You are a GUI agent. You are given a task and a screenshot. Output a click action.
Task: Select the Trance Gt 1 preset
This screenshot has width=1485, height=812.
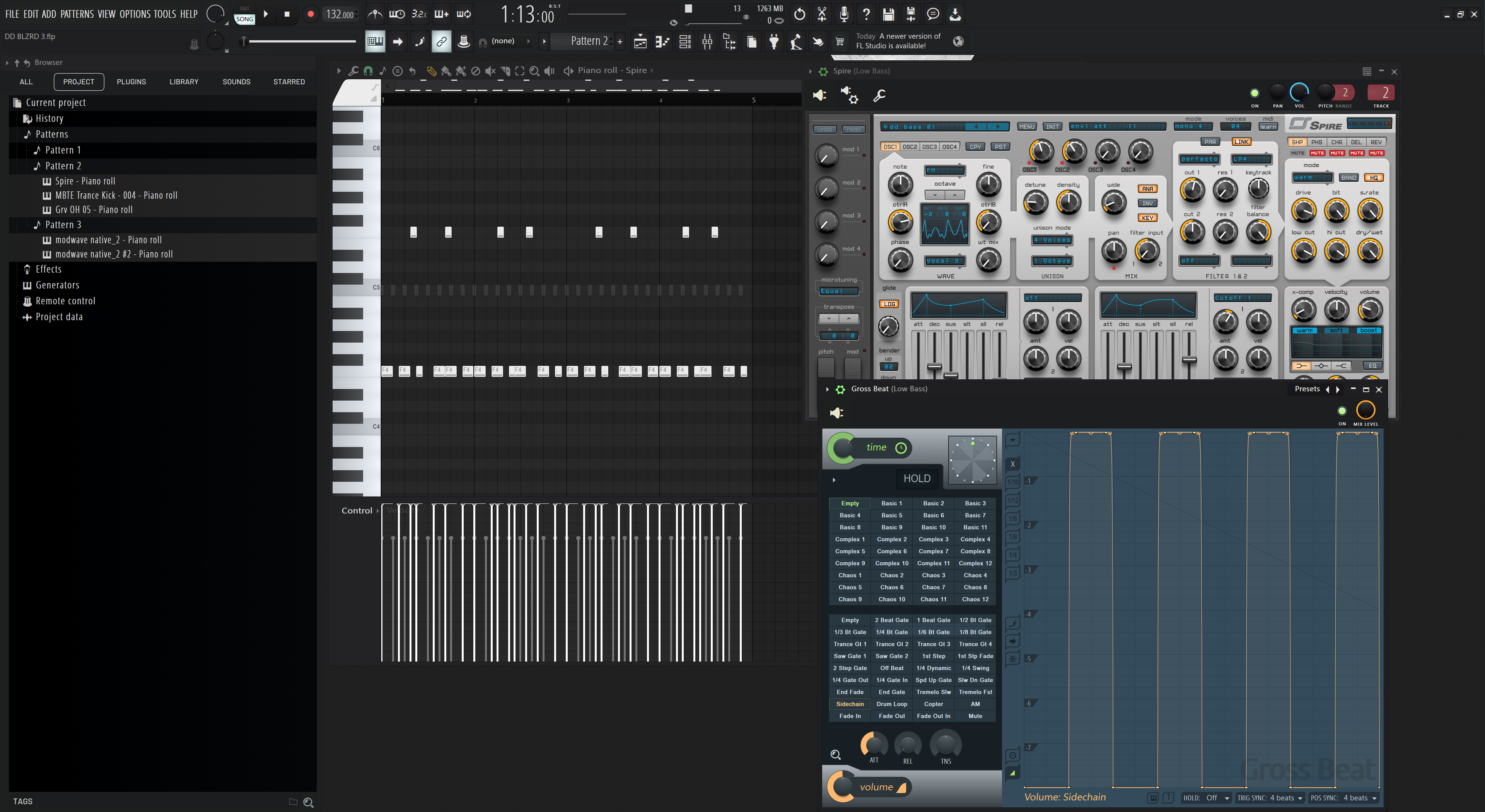point(850,644)
